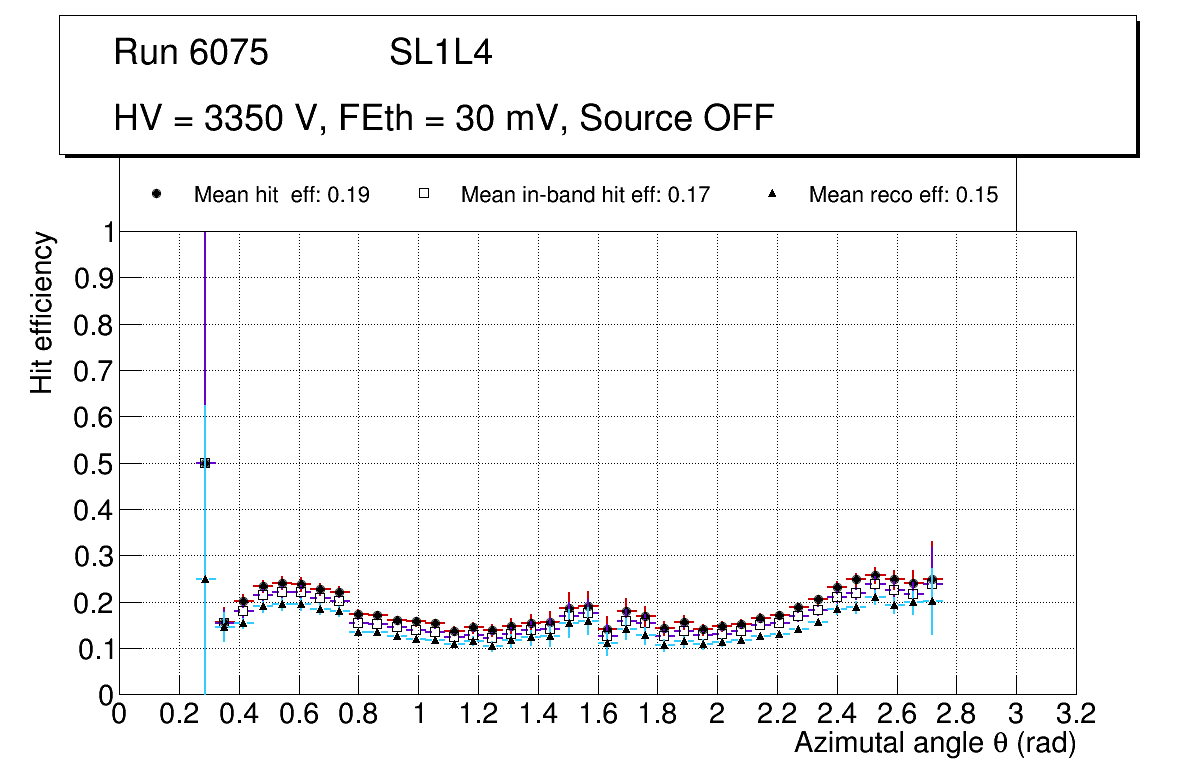The width and height of the screenshot is (1196, 772).
Task: Select the outlier square marker at 0.5 efficiency
Action: click(204, 463)
